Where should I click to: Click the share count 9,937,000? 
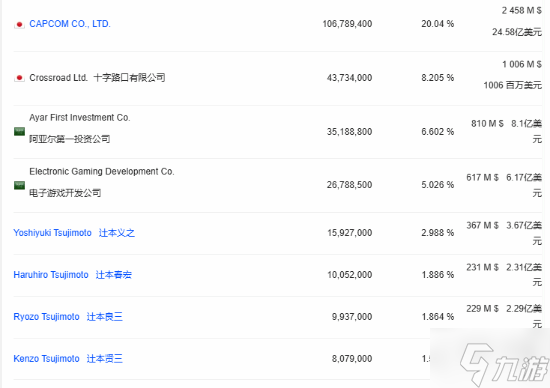click(352, 317)
